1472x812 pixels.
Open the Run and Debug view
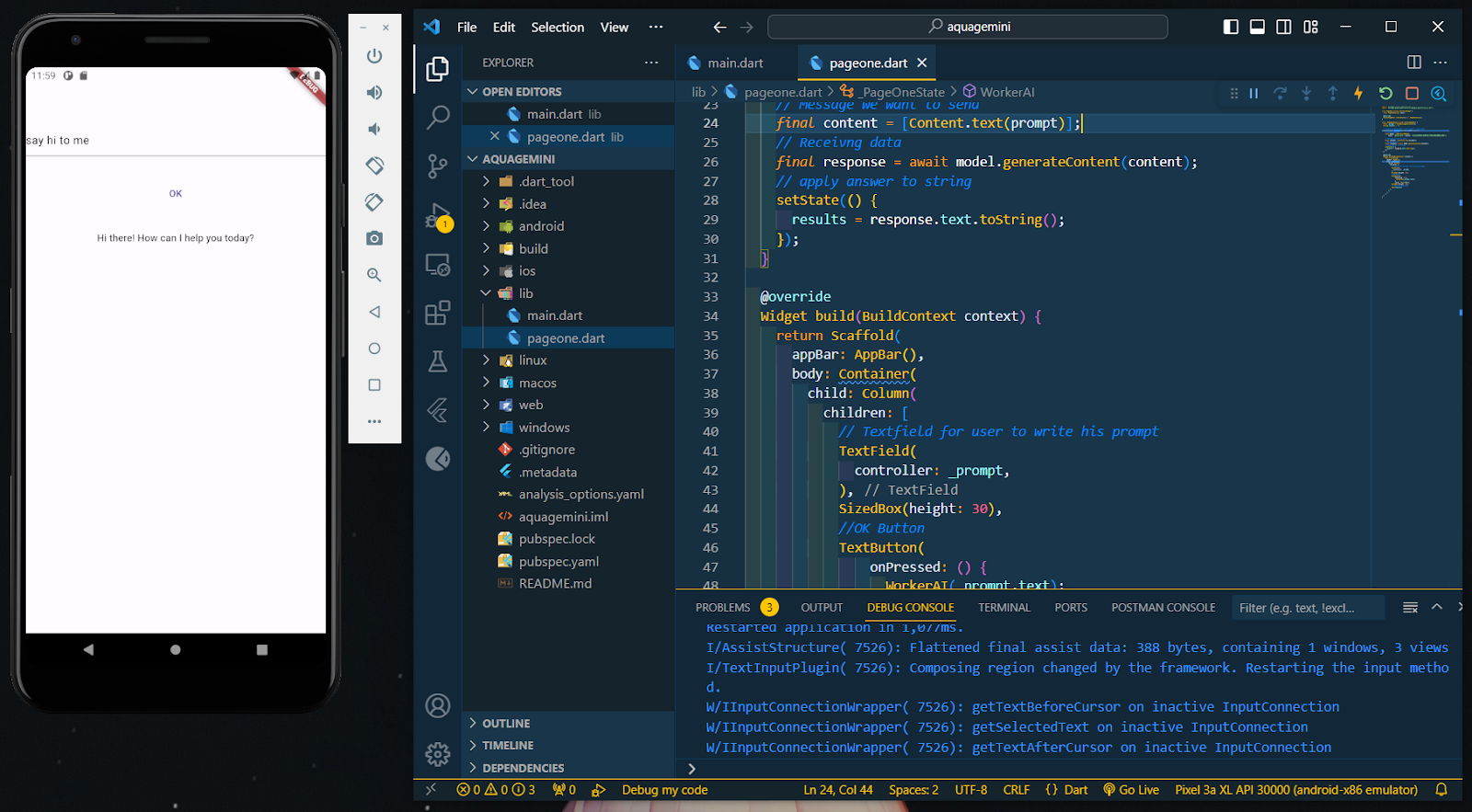438,216
